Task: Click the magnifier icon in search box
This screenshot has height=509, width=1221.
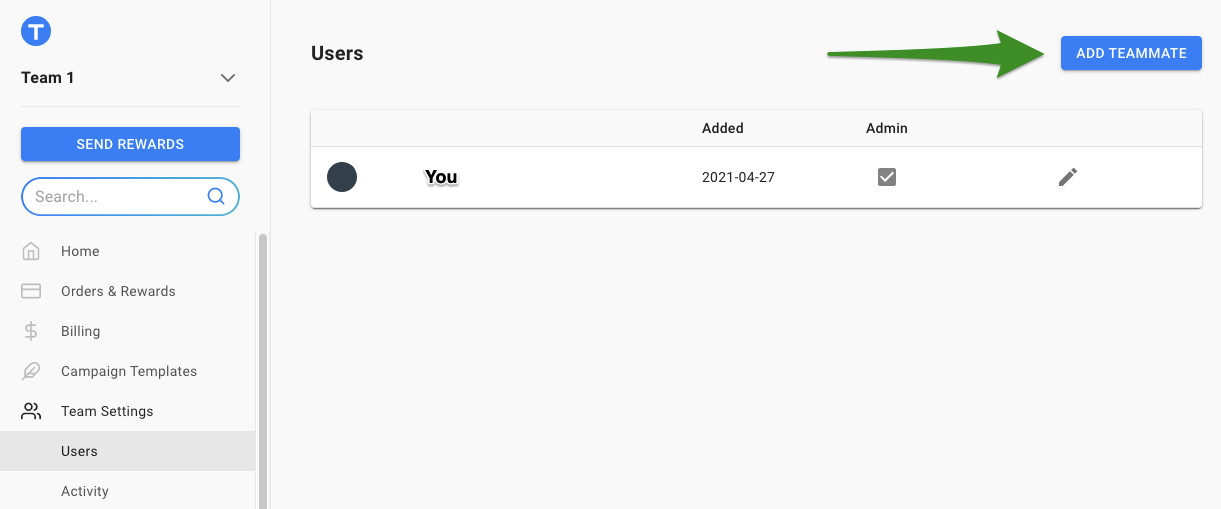Action: coord(216,196)
